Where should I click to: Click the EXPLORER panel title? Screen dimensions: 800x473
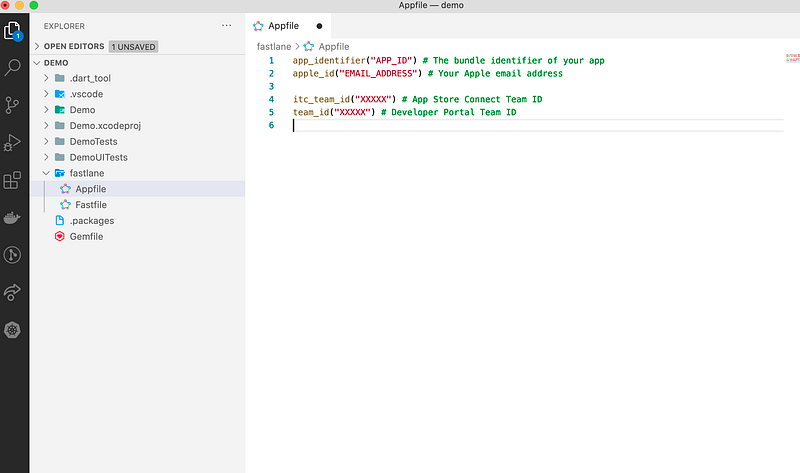[x=64, y=26]
